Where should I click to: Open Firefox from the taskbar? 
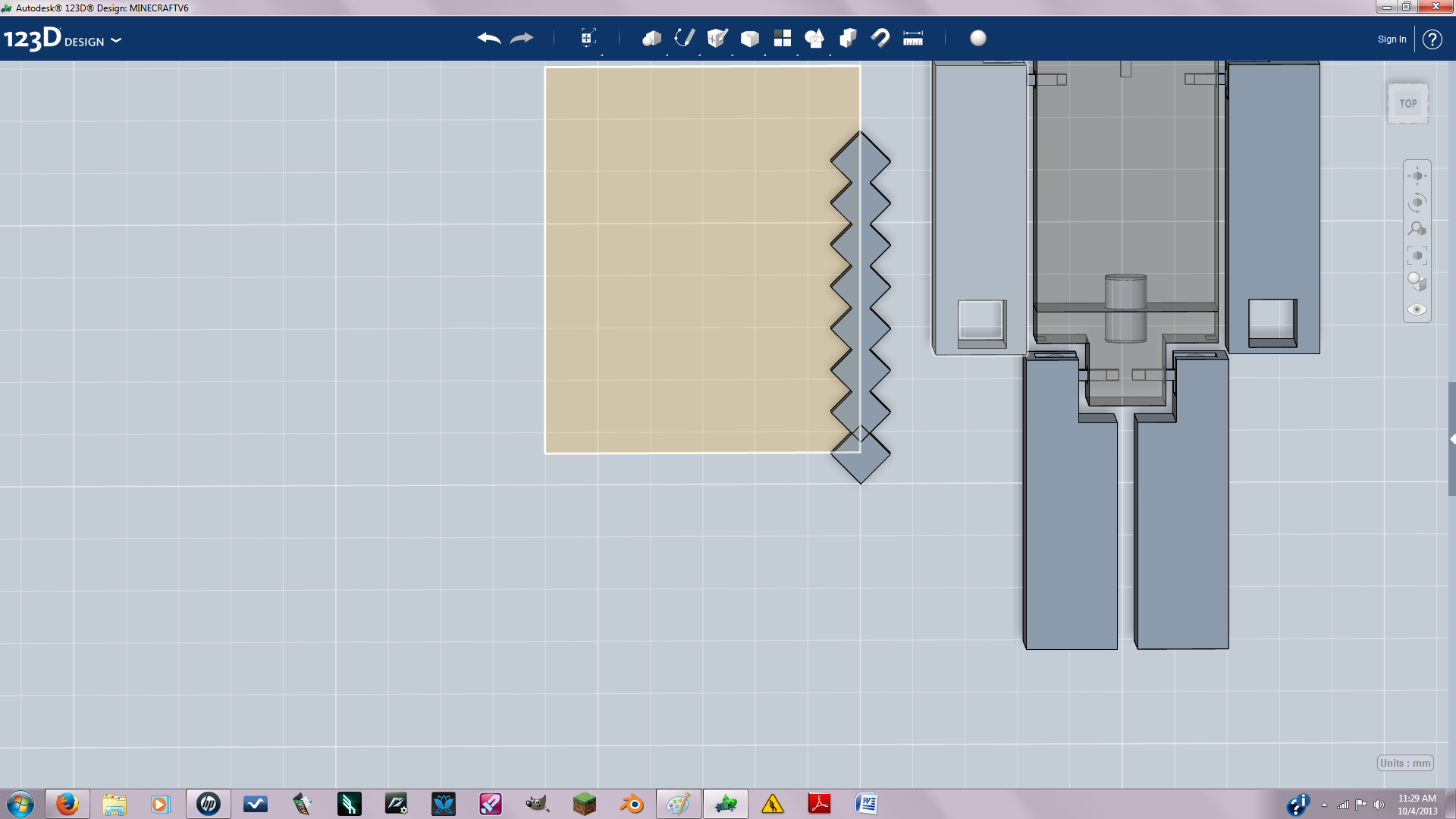67,804
